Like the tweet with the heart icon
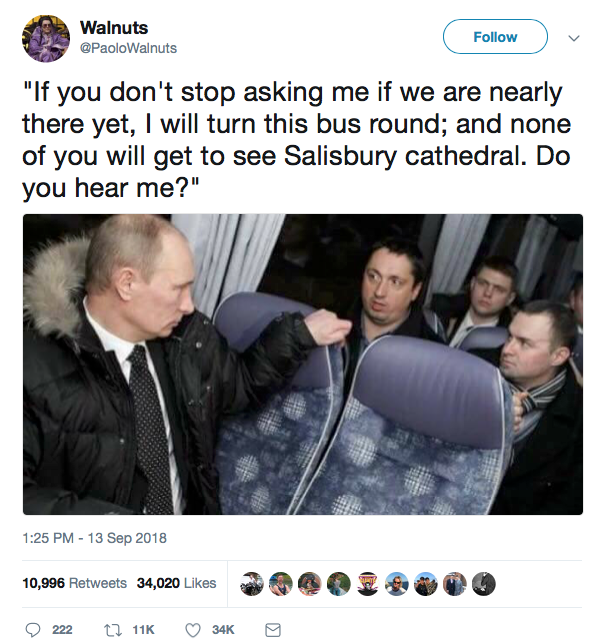This screenshot has height=643, width=613. click(193, 629)
